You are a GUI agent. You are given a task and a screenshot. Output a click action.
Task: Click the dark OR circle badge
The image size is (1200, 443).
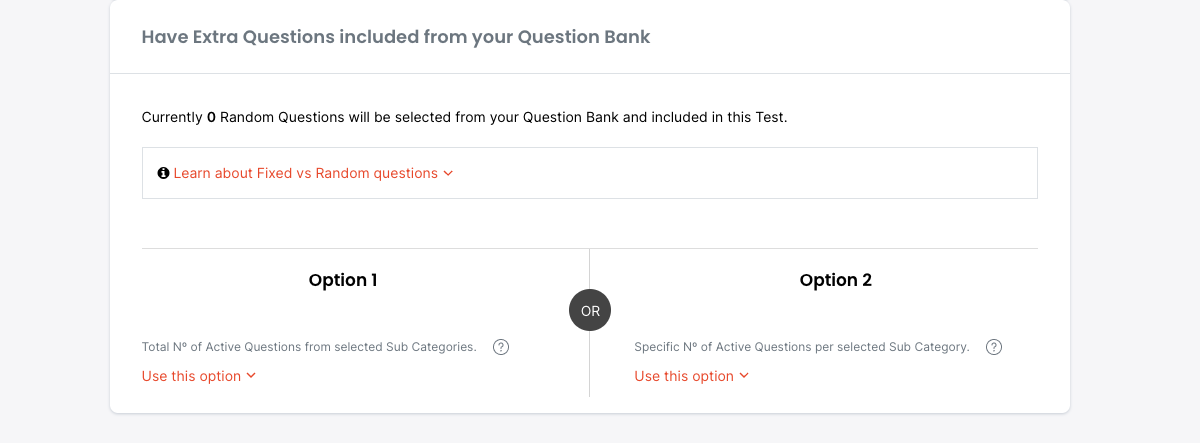[x=590, y=311]
